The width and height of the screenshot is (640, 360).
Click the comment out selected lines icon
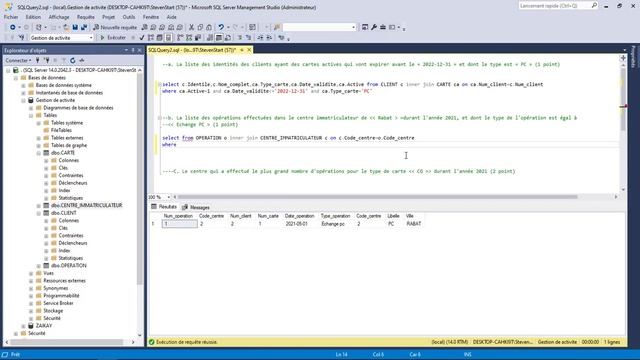pos(240,38)
